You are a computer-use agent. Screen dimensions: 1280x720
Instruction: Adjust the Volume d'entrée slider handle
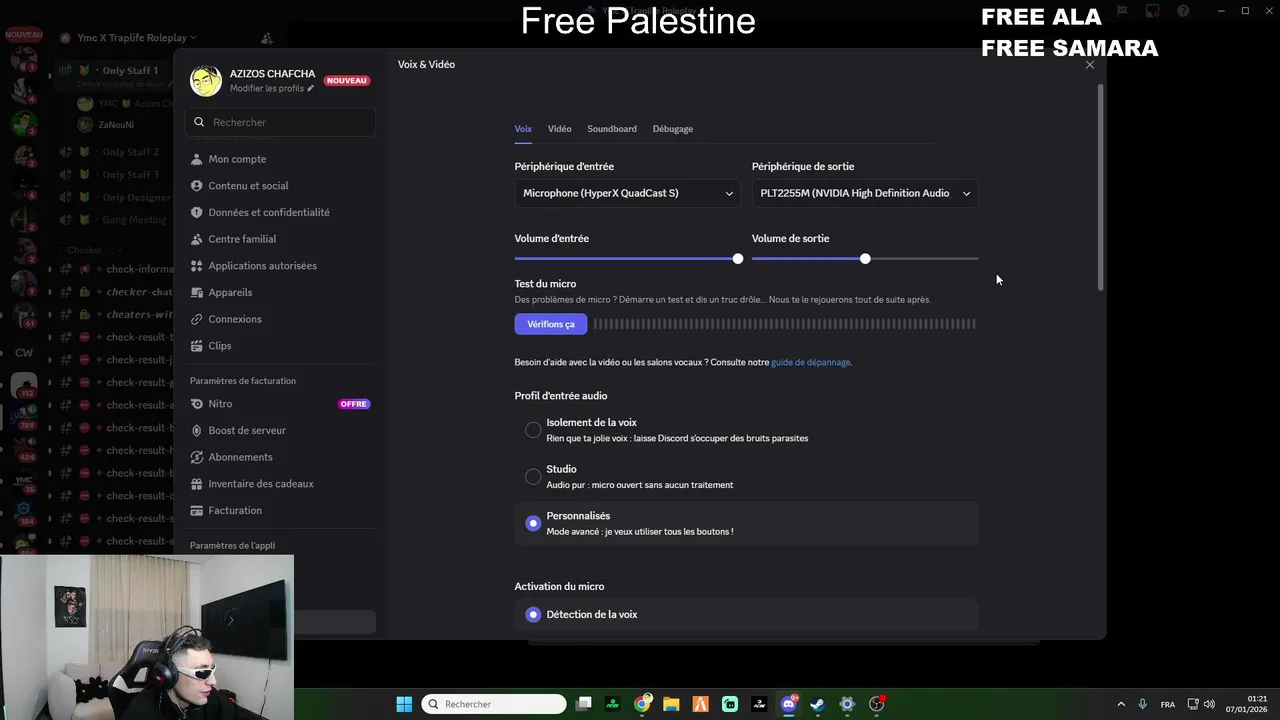[x=738, y=259]
